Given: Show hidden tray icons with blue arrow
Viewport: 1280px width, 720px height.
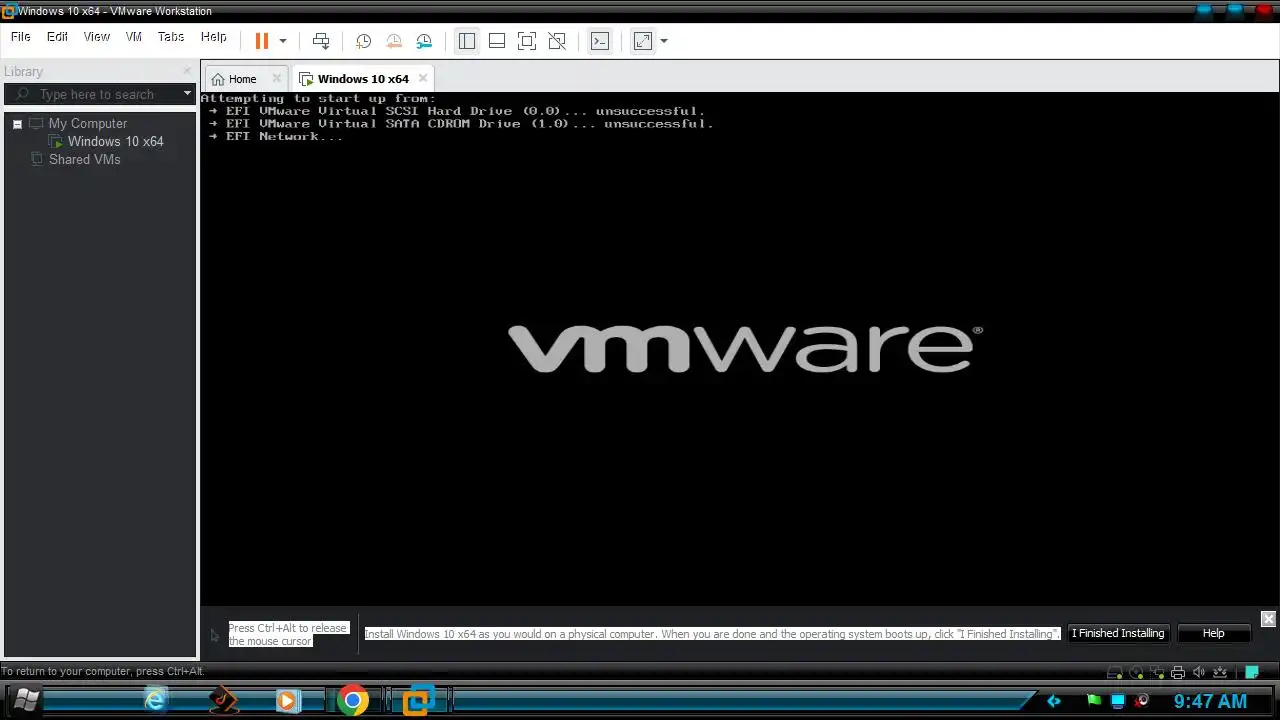Looking at the screenshot, I should pos(1053,701).
